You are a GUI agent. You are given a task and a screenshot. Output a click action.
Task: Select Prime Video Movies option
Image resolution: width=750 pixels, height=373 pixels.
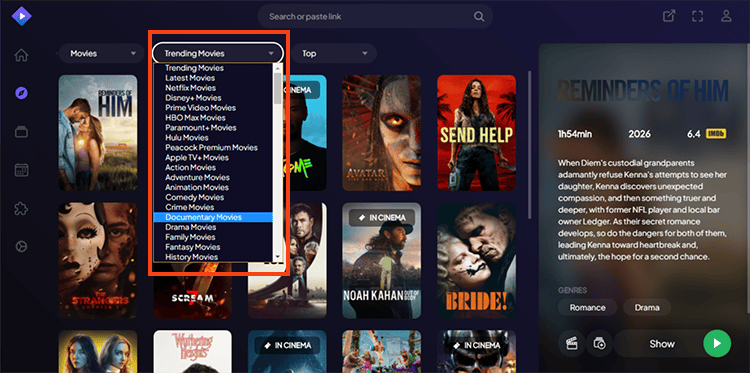tap(213, 108)
